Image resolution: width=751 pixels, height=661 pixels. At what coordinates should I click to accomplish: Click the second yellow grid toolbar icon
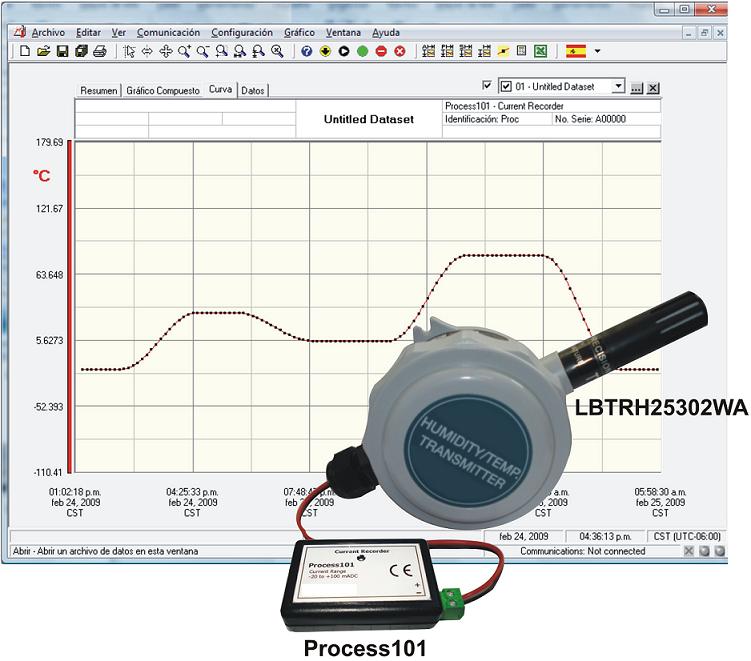pyautogui.click(x=447, y=51)
